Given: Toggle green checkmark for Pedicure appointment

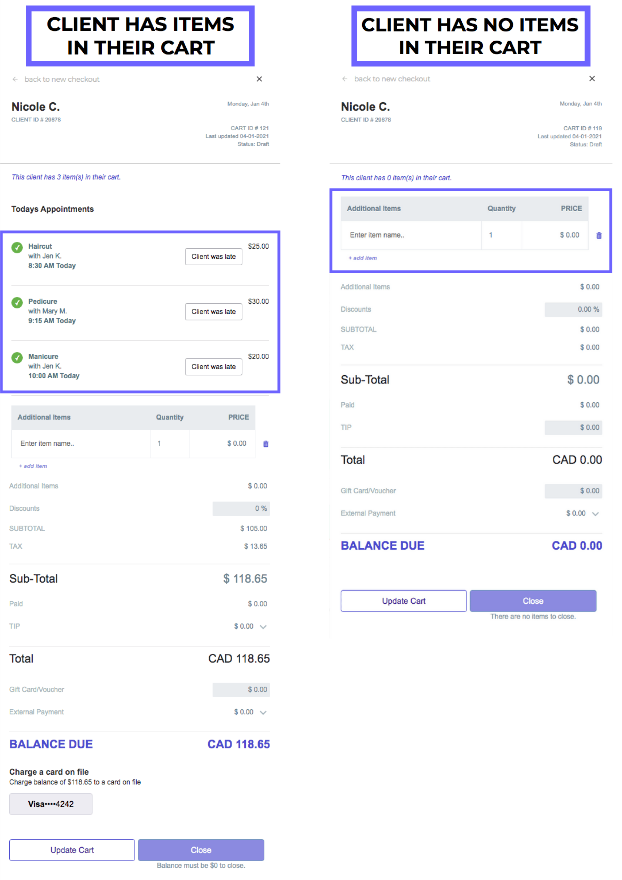Looking at the screenshot, I should click(x=17, y=302).
